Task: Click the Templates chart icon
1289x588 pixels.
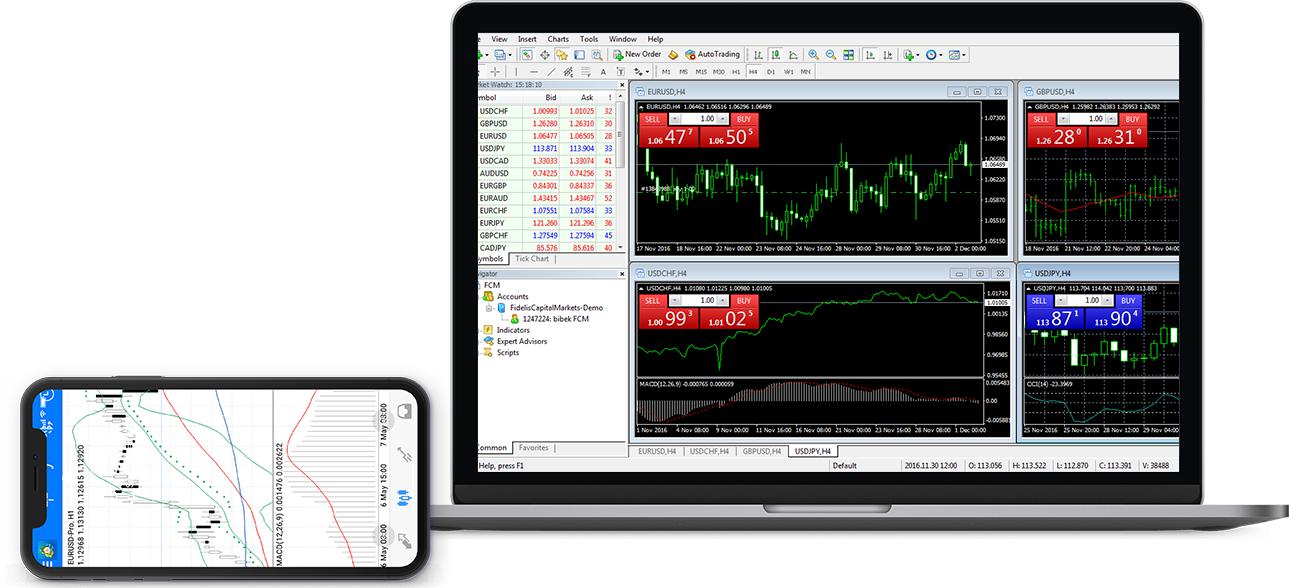Action: [954, 55]
